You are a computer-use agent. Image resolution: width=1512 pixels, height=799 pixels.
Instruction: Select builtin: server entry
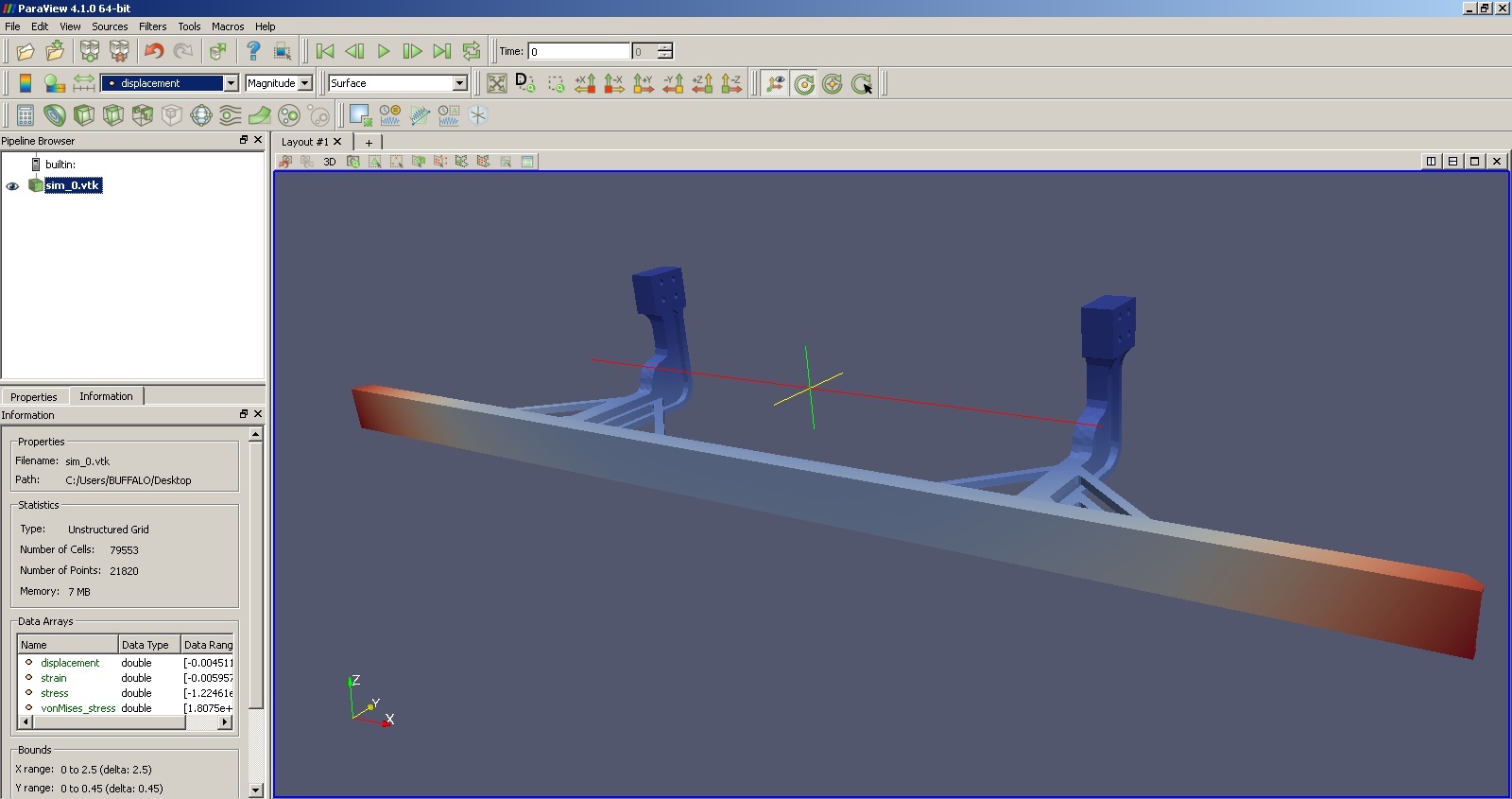click(x=60, y=165)
